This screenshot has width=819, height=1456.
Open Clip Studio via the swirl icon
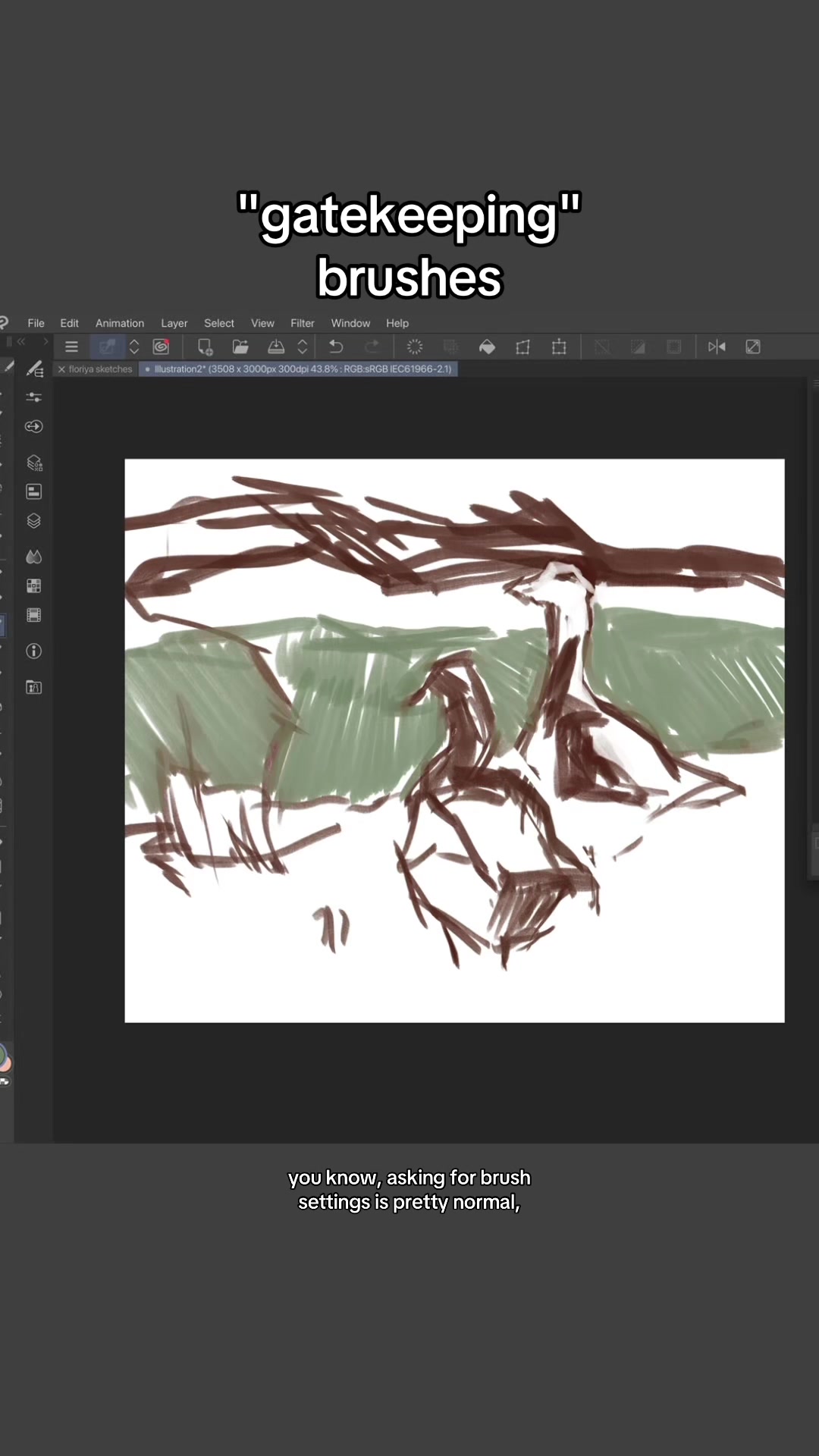pyautogui.click(x=162, y=347)
